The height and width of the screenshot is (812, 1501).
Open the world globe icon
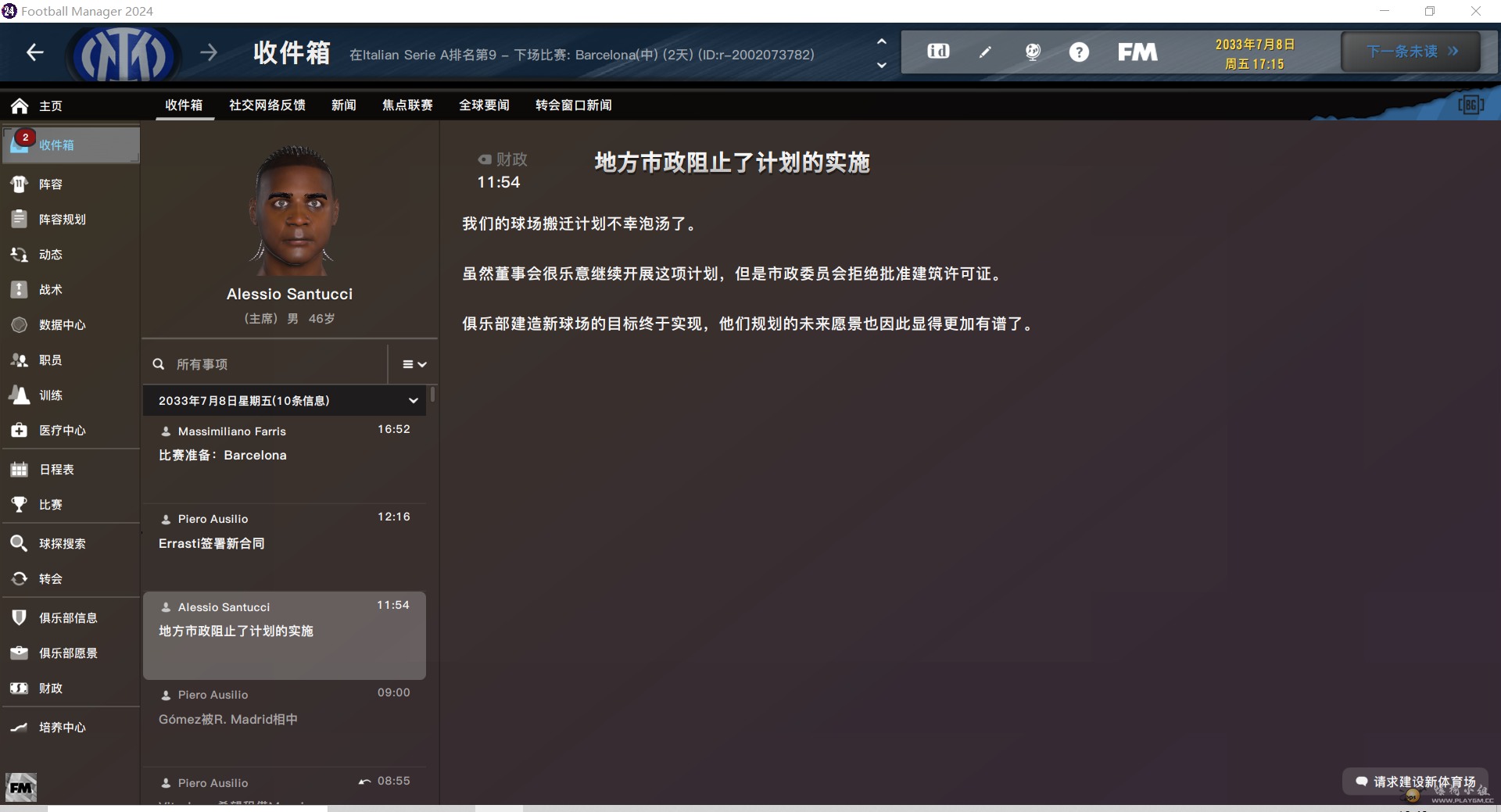(1033, 52)
